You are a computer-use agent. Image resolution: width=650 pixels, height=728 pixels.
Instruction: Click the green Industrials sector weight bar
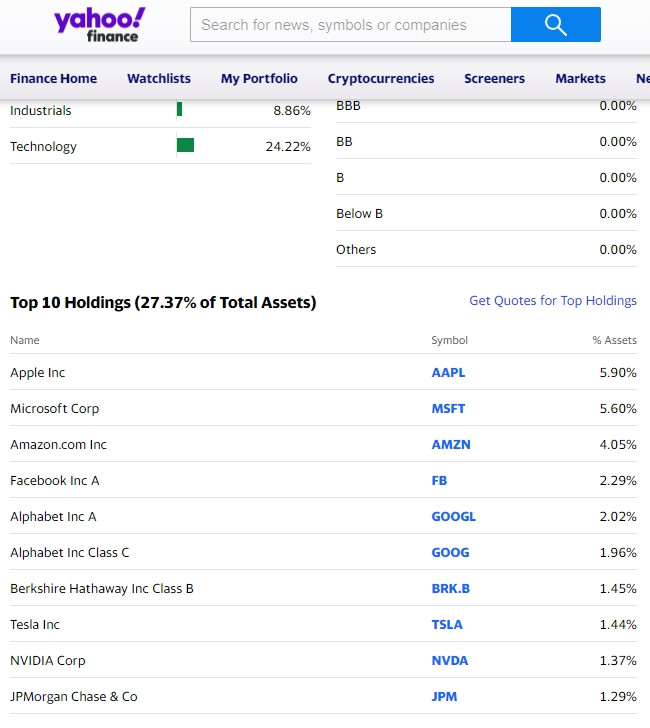pyautogui.click(x=179, y=110)
